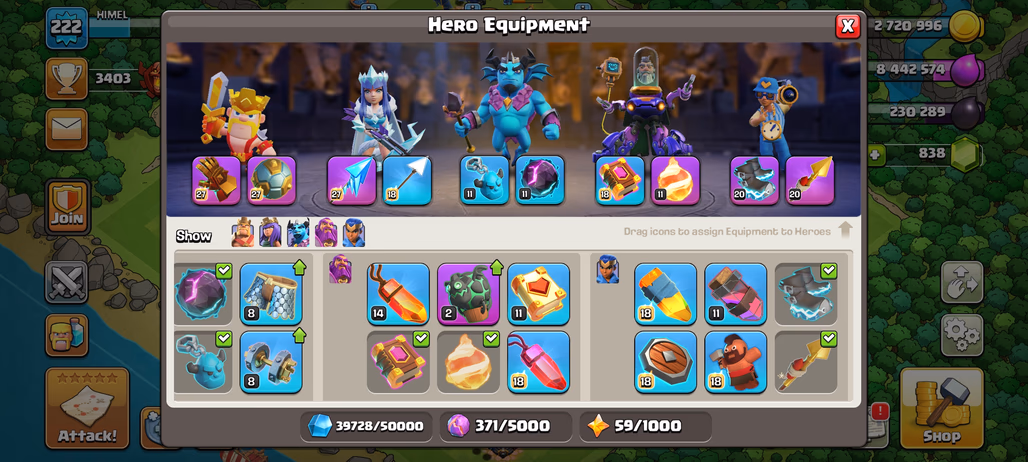
Task: Select the Giant Gauntlet equipment level 27
Action: [216, 180]
